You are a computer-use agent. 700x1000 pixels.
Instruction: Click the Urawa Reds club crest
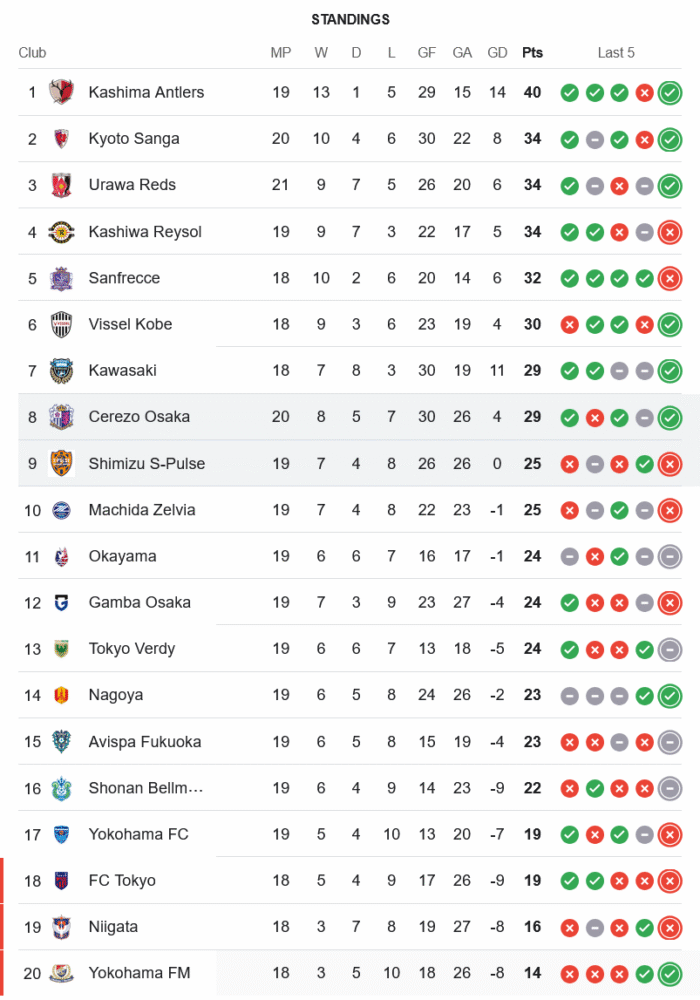(x=62, y=185)
